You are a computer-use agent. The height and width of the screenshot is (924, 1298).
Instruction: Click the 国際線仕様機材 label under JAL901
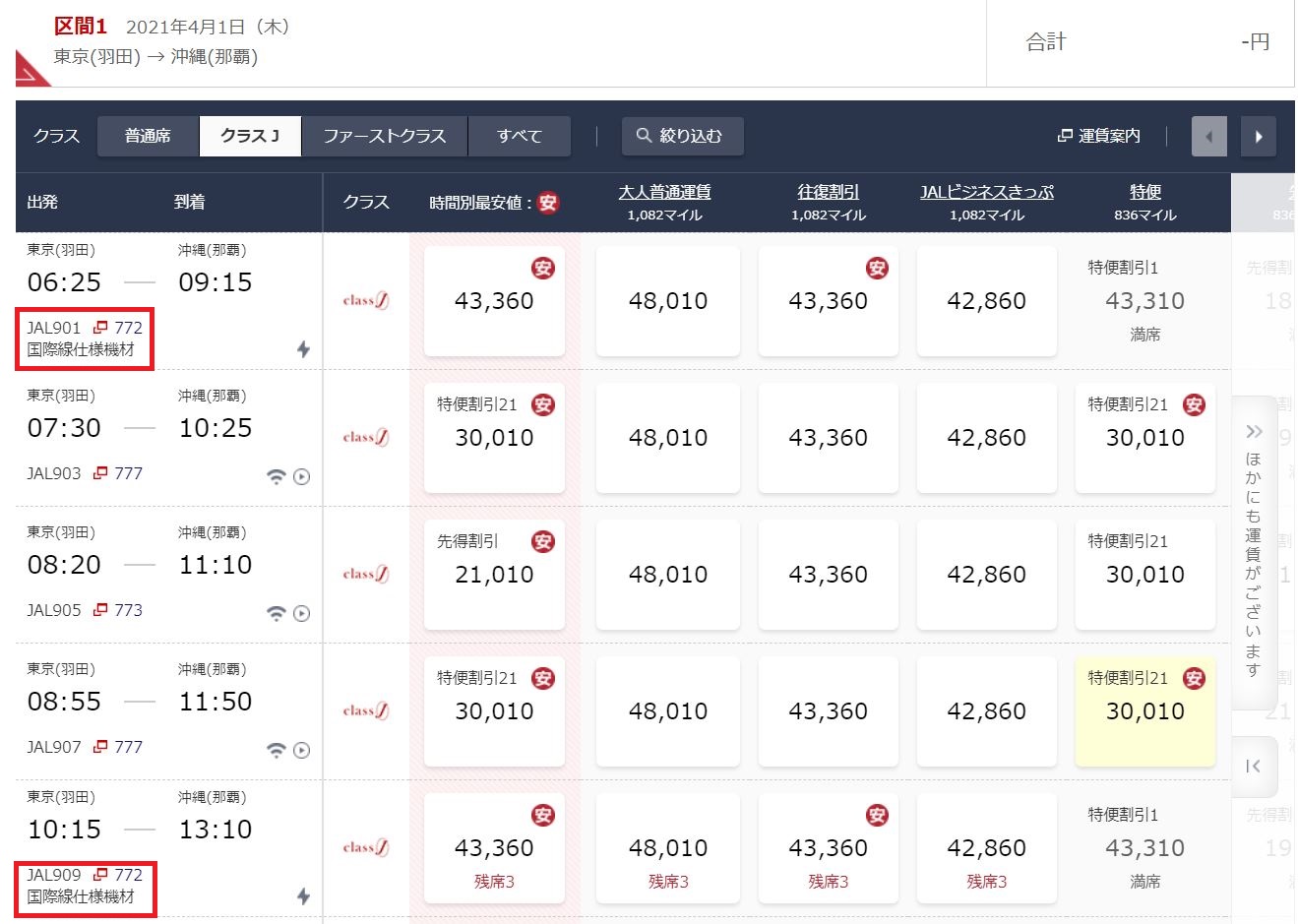[81, 349]
